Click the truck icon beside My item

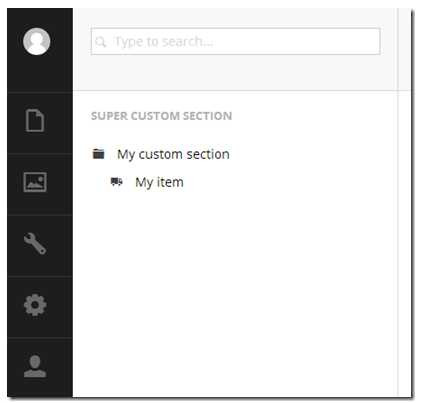pyautogui.click(x=116, y=182)
